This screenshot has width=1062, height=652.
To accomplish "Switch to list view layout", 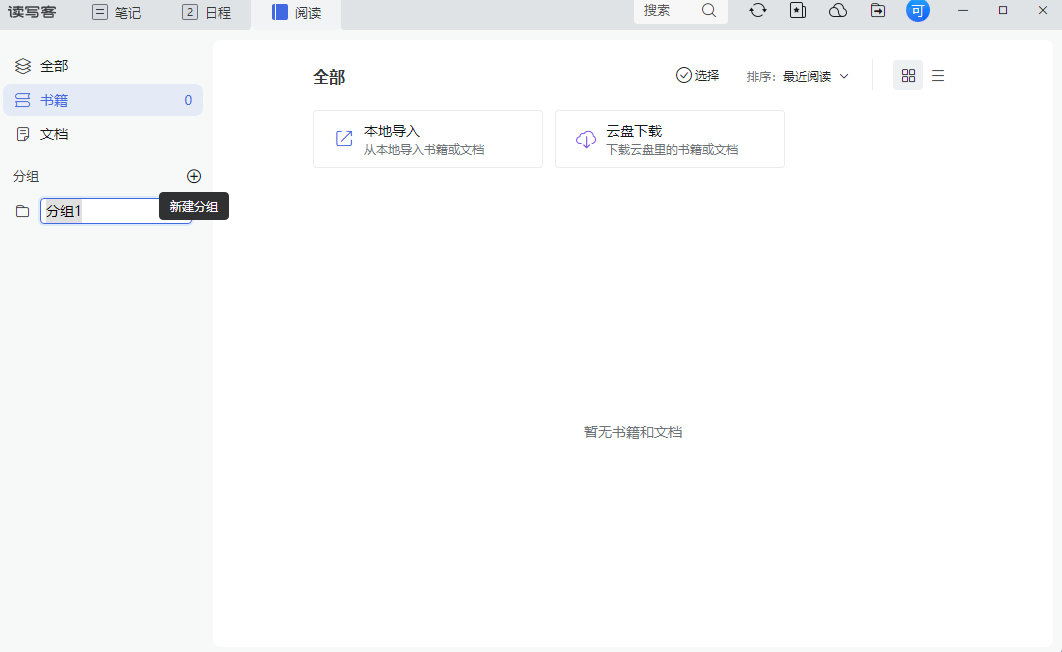I will pos(937,75).
